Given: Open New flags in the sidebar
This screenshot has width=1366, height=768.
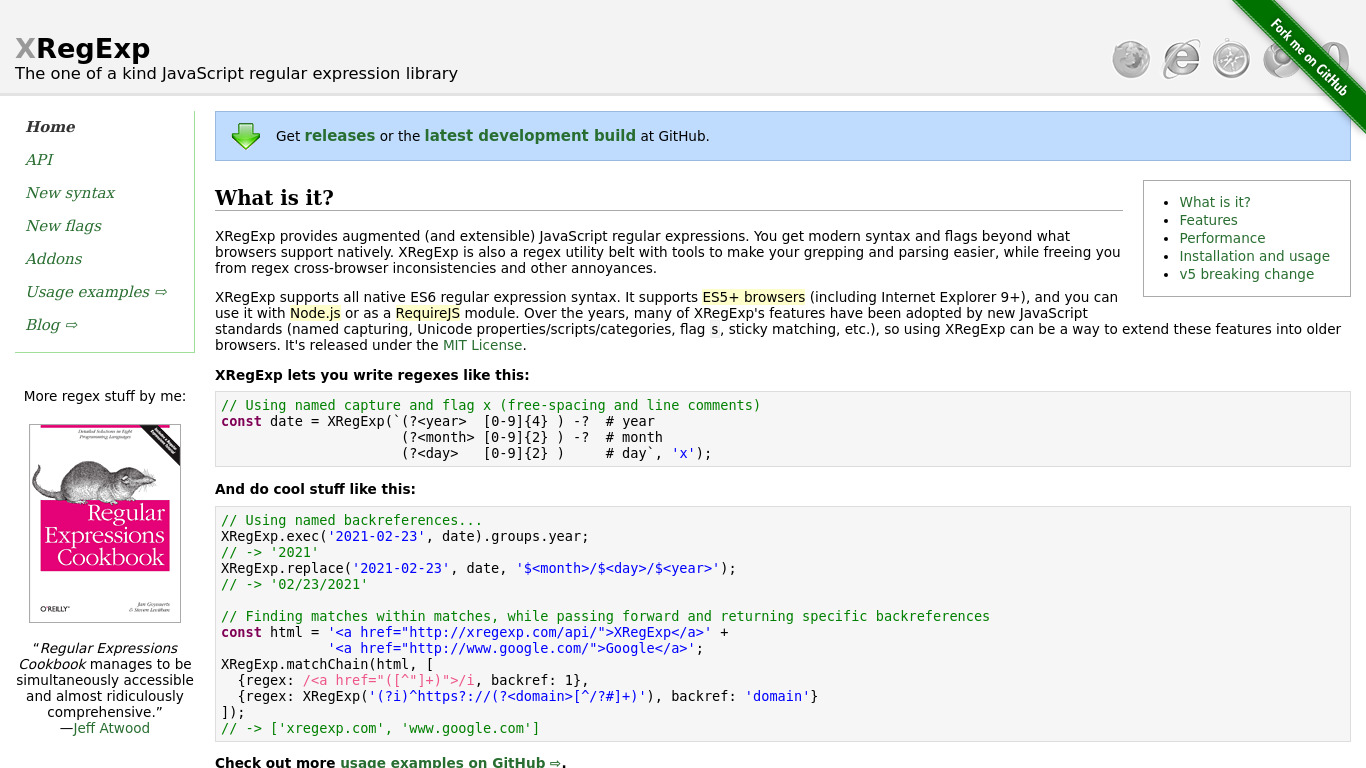Looking at the screenshot, I should [64, 226].
